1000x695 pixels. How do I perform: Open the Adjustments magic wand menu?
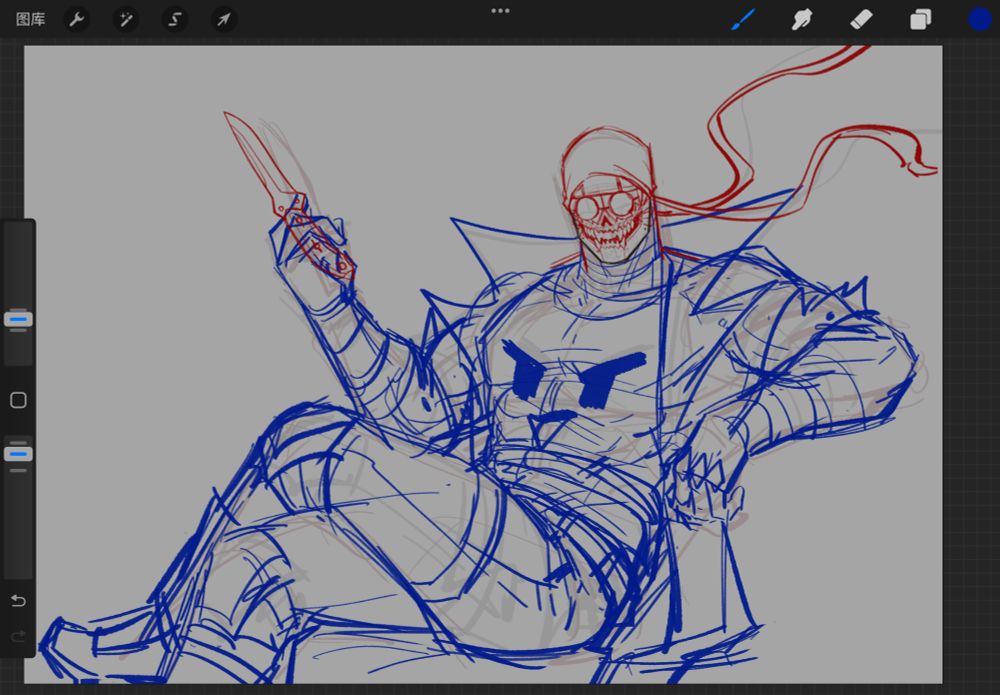(x=126, y=19)
